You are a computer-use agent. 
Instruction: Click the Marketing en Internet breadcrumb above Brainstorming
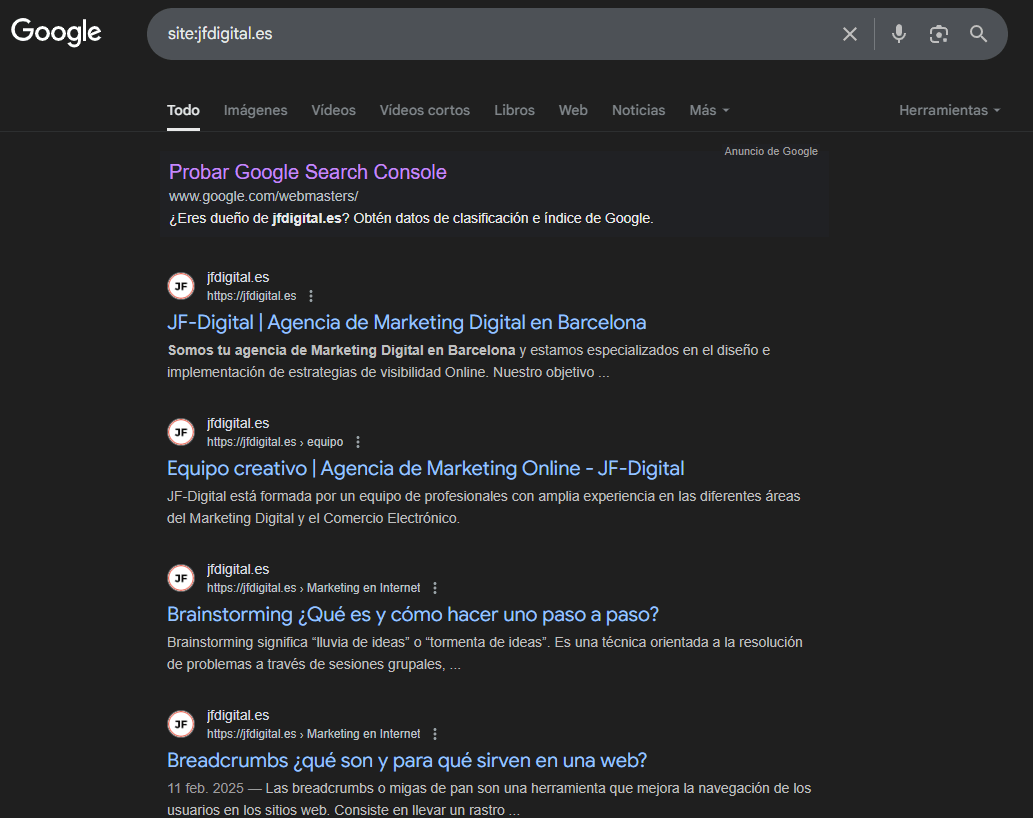[x=364, y=588]
